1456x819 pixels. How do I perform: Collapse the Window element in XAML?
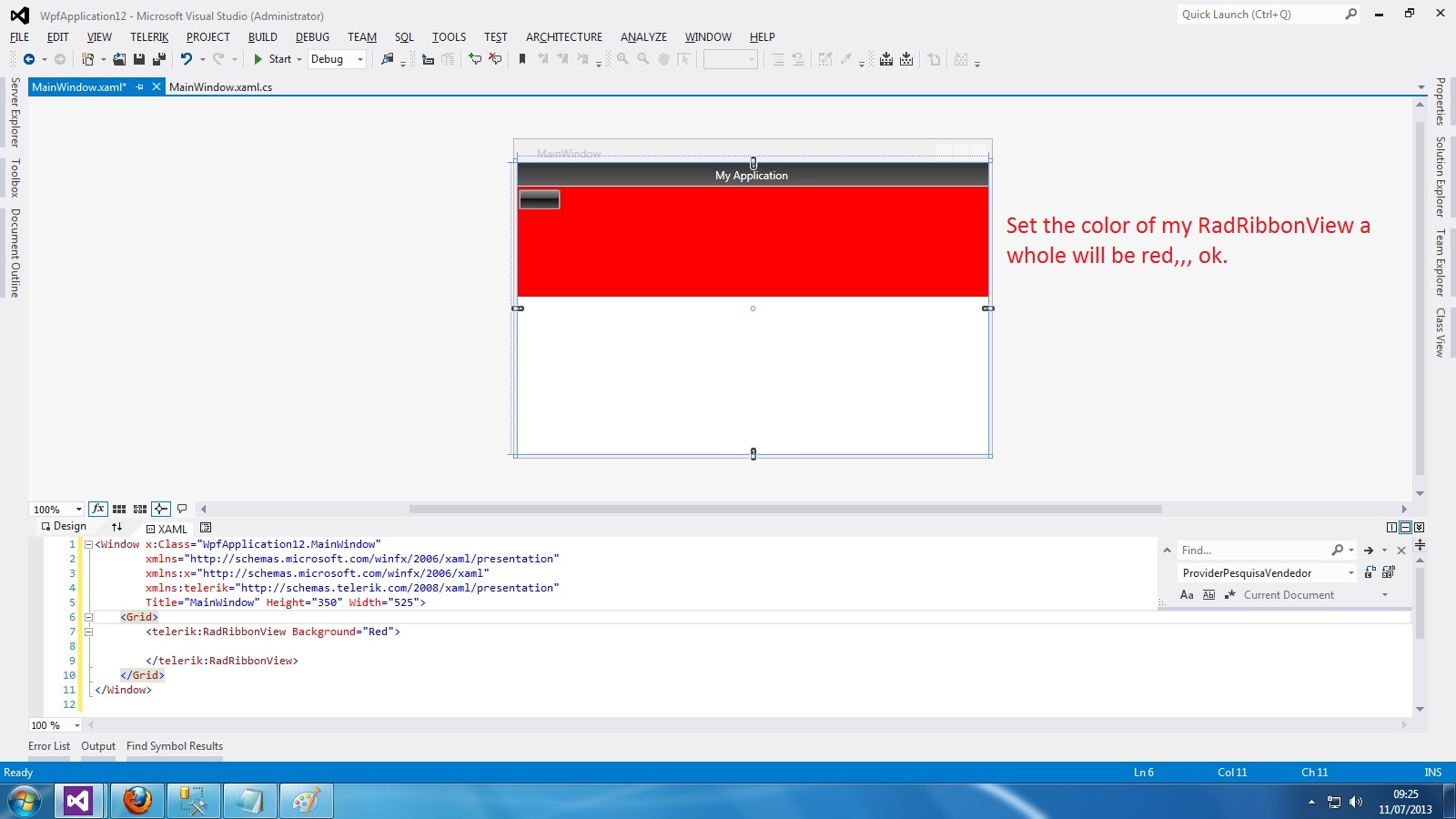point(88,544)
